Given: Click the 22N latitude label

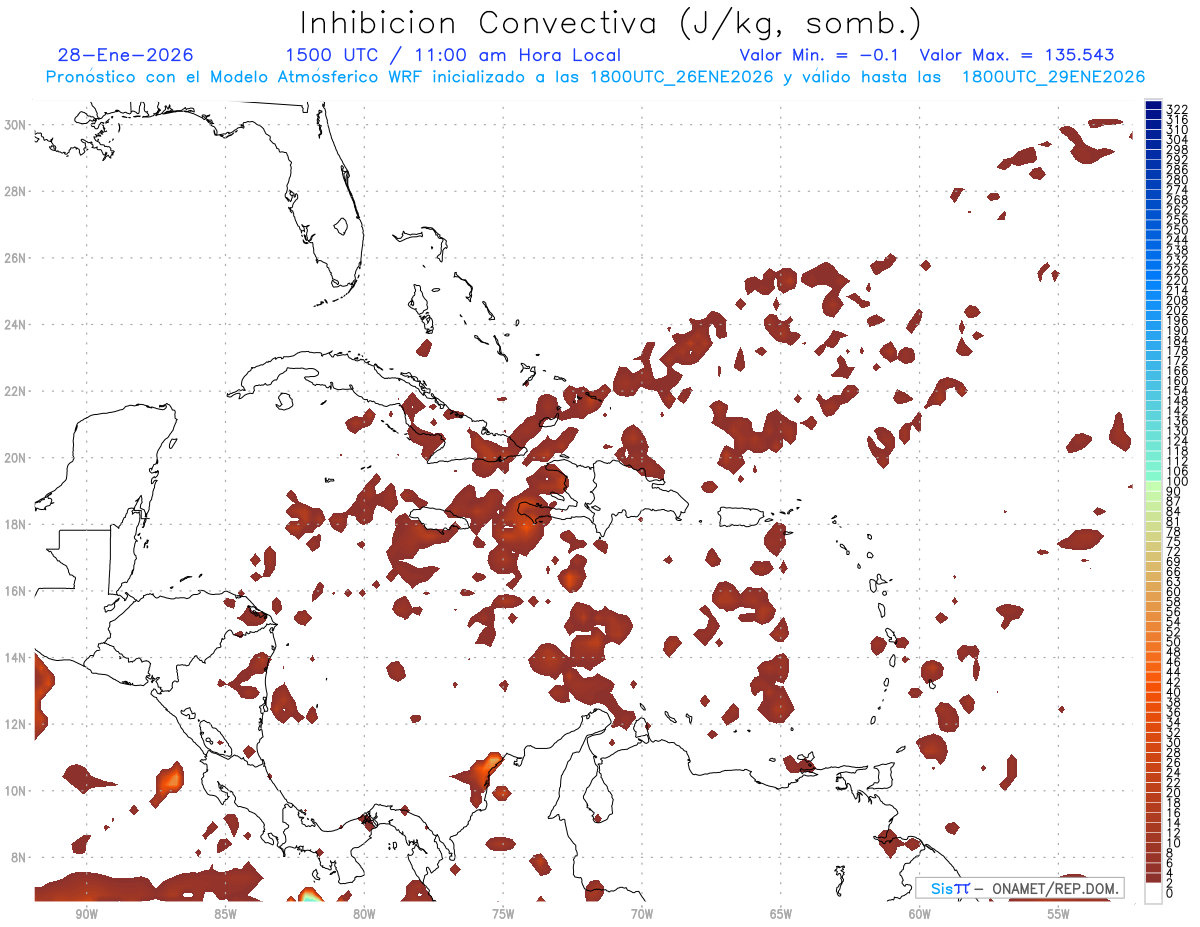Looking at the screenshot, I should pyautogui.click(x=17, y=391).
